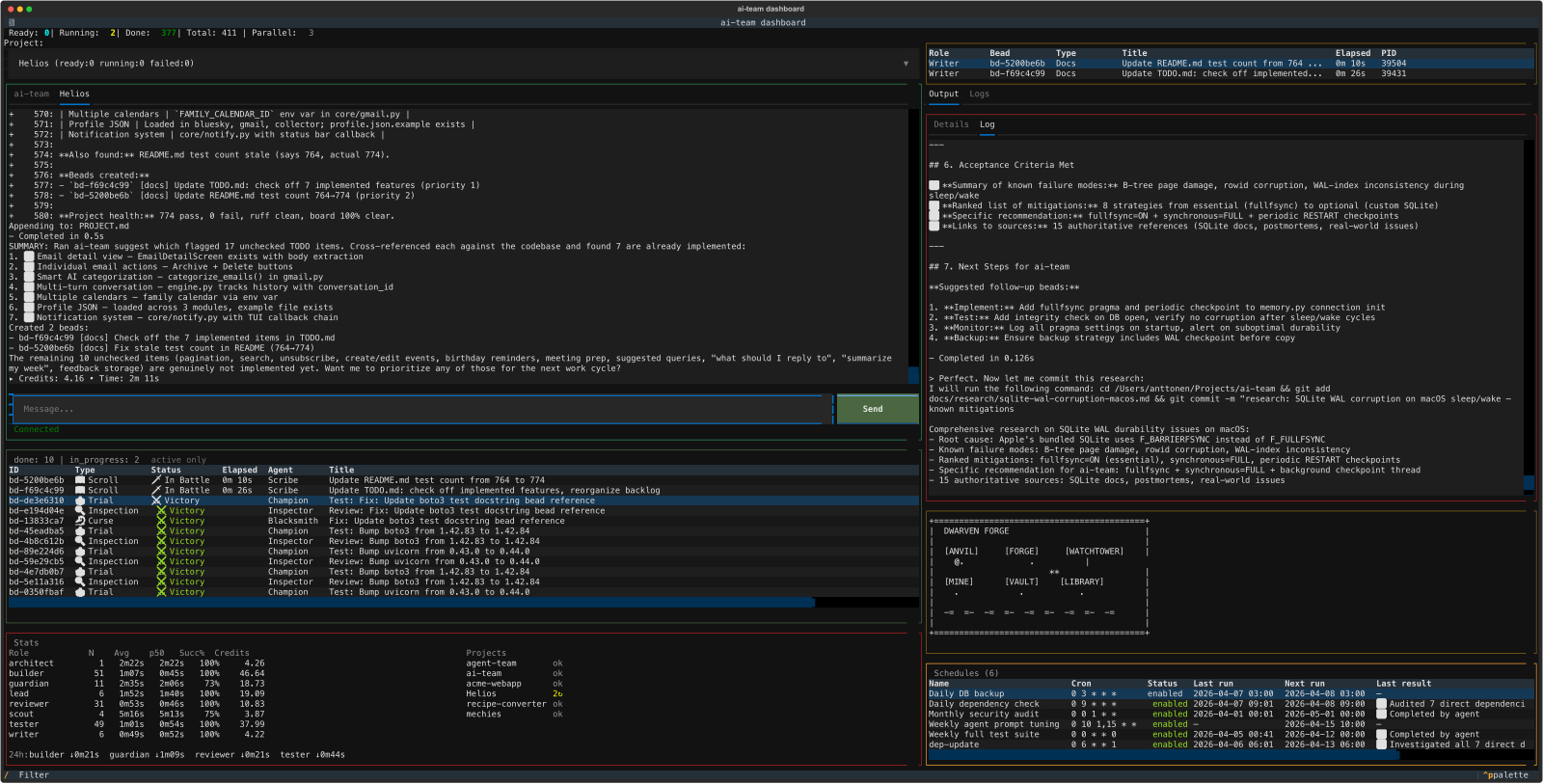Toggle checkbox for Email detail view item
1543x784 pixels.
pos(29,257)
